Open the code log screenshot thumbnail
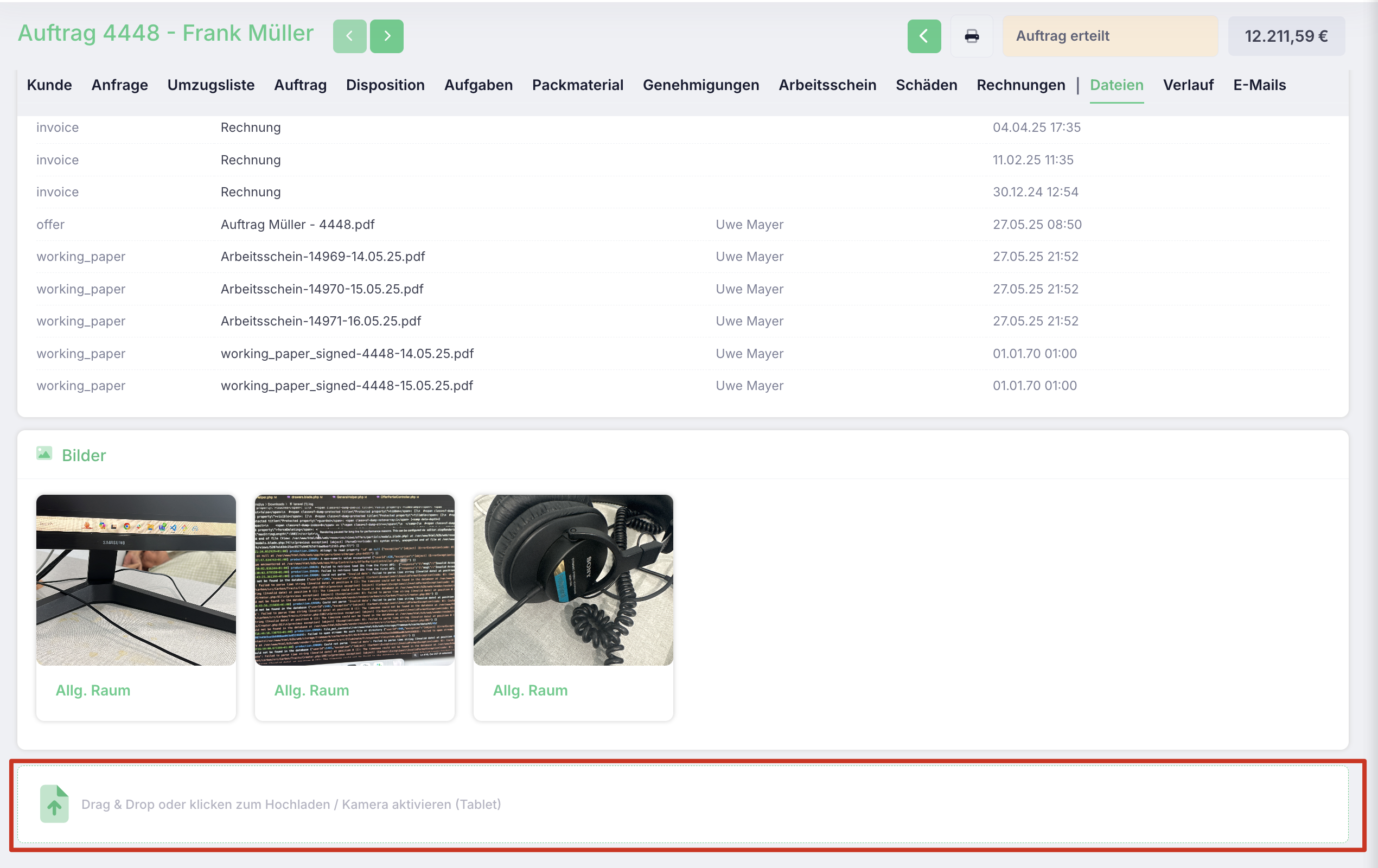Viewport: 1378px width, 868px height. tap(355, 580)
